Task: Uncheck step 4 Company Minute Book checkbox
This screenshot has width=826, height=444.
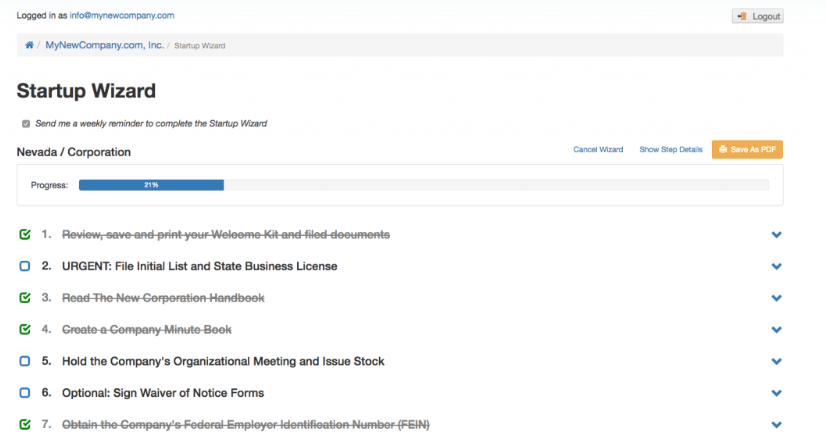Action: point(25,329)
